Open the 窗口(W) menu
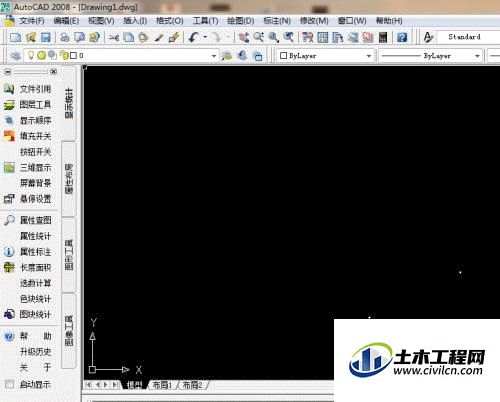The height and width of the screenshot is (402, 500). point(352,21)
